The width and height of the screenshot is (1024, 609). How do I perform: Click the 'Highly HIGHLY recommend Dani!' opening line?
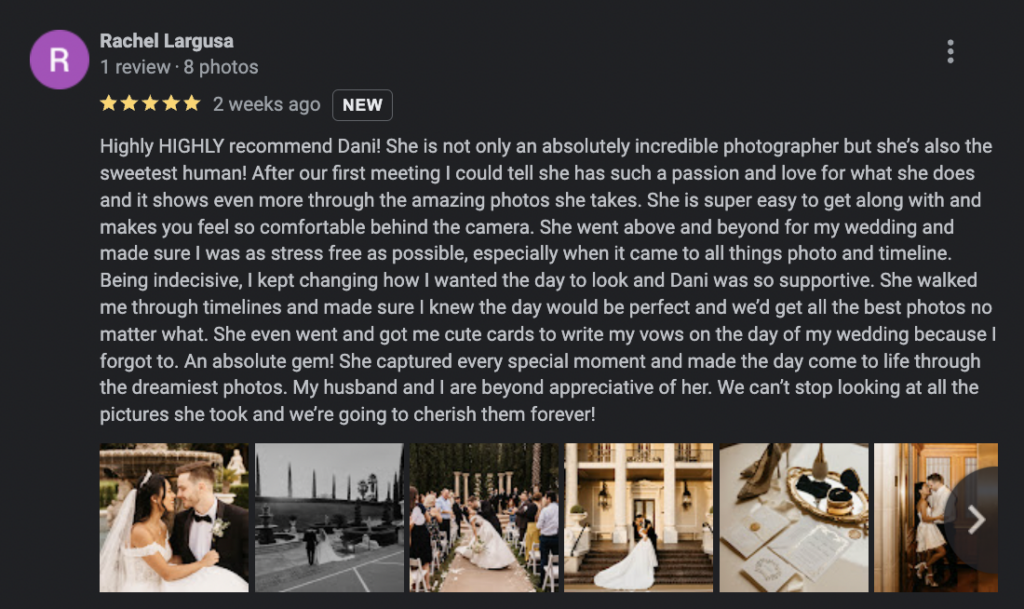[x=240, y=146]
